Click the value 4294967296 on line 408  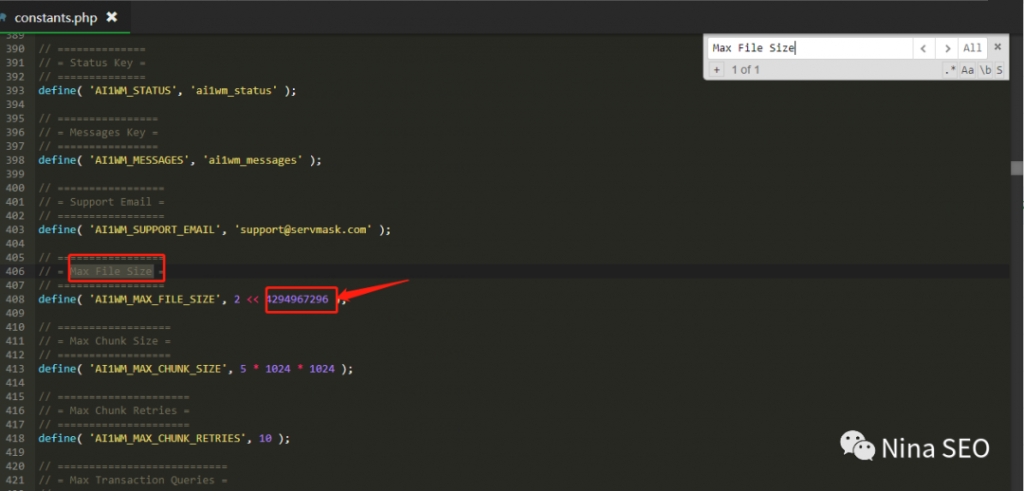coord(297,299)
